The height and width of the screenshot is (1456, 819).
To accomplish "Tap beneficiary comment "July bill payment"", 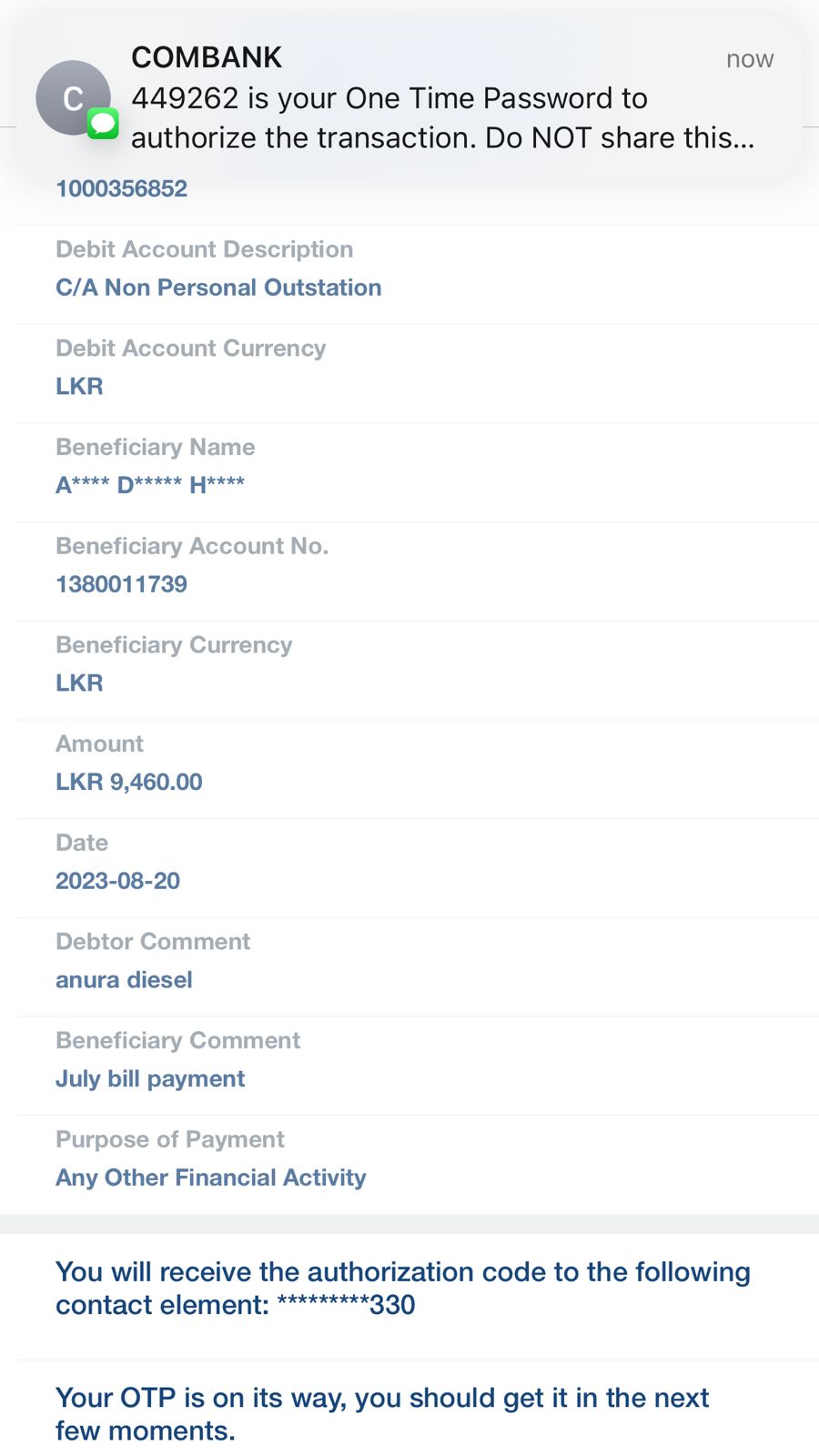I will click(150, 1078).
